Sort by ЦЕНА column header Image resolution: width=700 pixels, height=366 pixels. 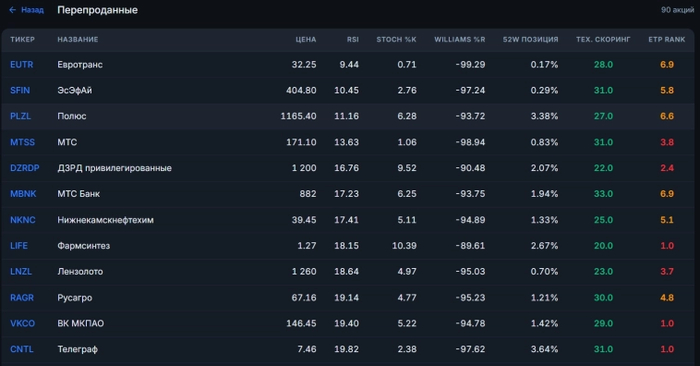pyautogui.click(x=306, y=39)
